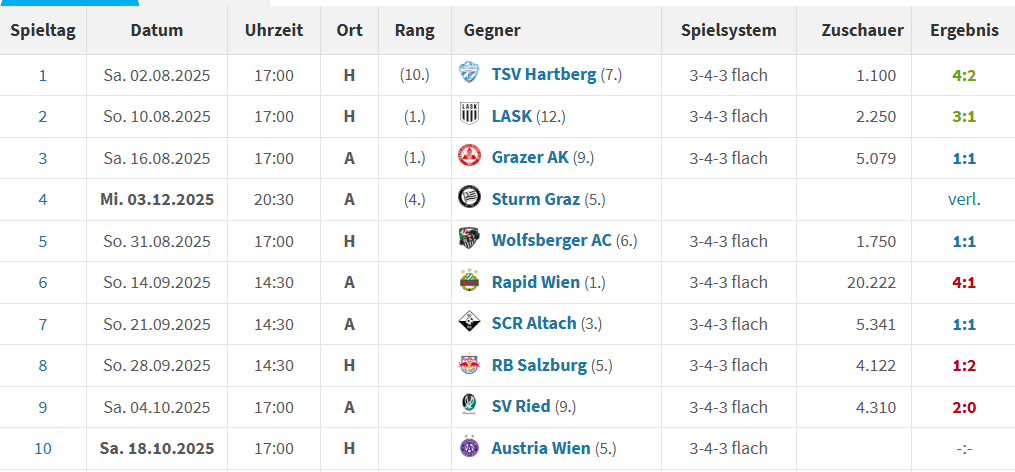Viewport: 1015px width, 472px height.
Task: Open the Rapid Wien team link
Action: 536,282
